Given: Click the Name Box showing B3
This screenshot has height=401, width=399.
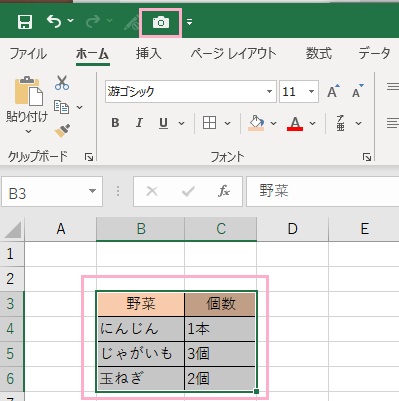Looking at the screenshot, I should [52, 192].
